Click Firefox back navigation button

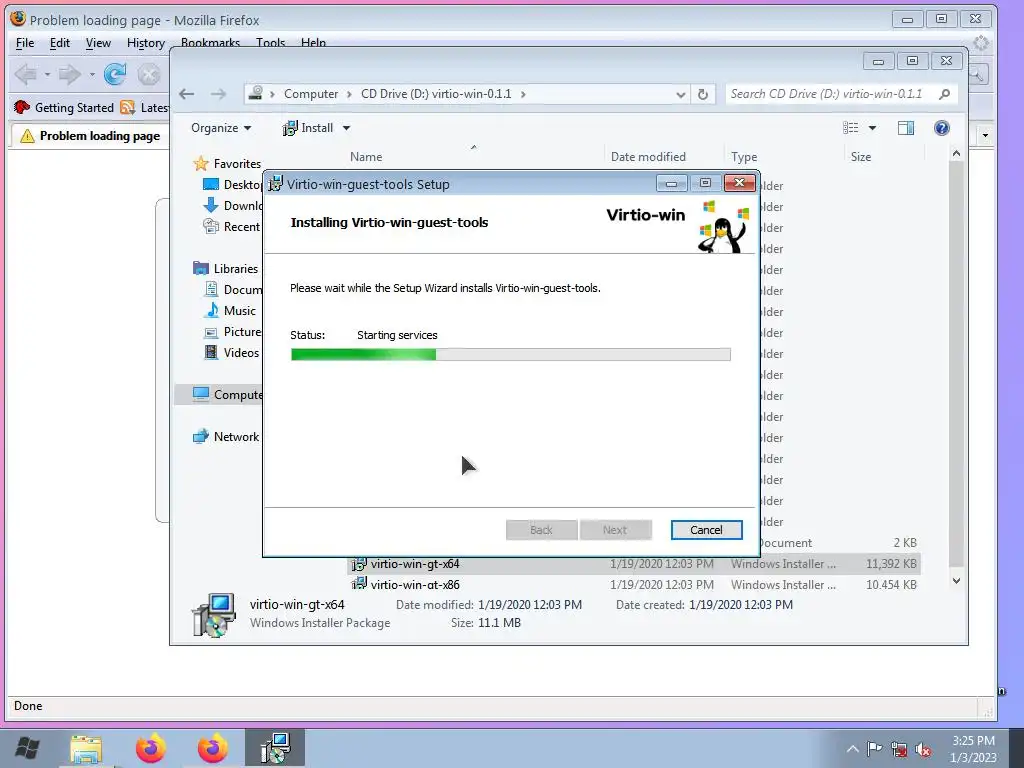coord(26,74)
